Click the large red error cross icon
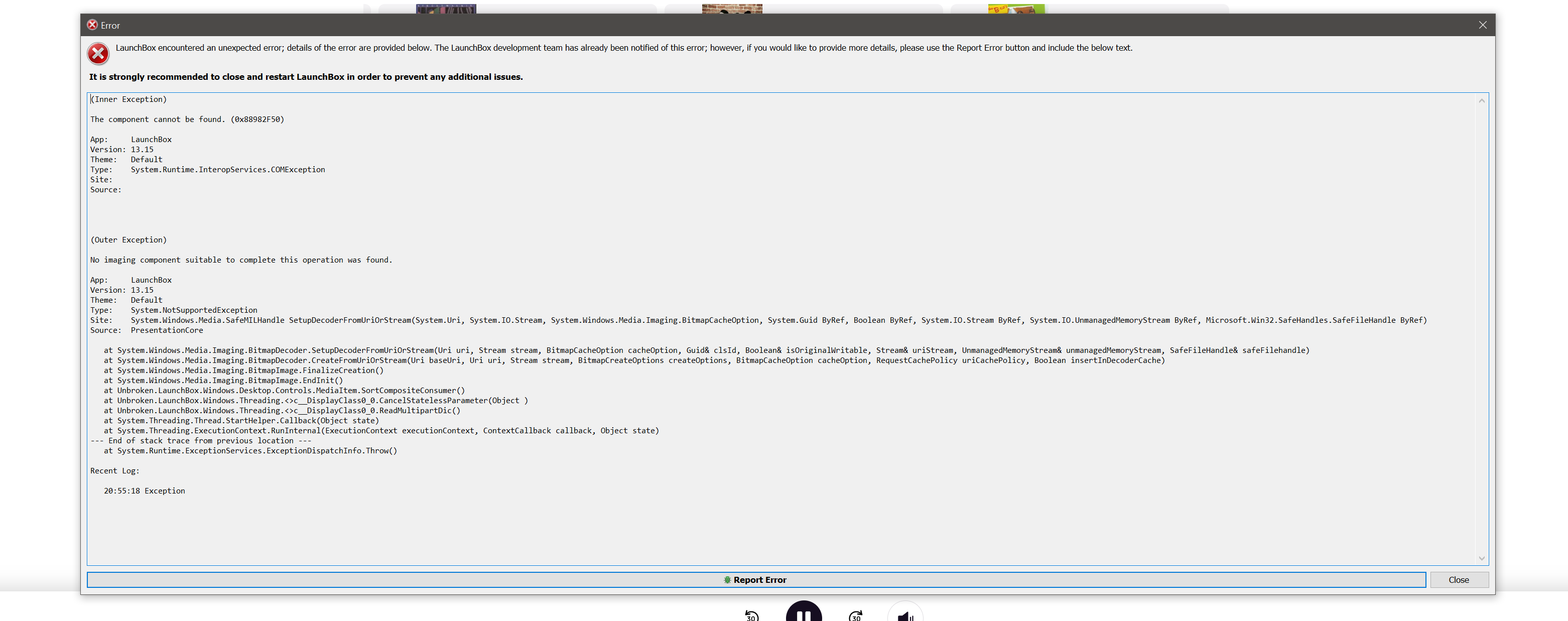The height and width of the screenshot is (621, 1568). (x=98, y=54)
